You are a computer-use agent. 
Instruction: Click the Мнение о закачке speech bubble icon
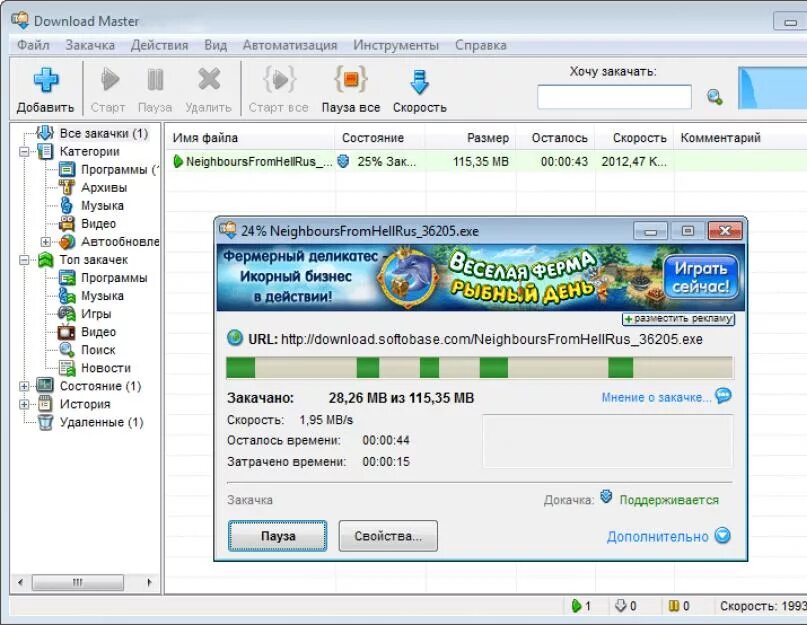pos(723,395)
